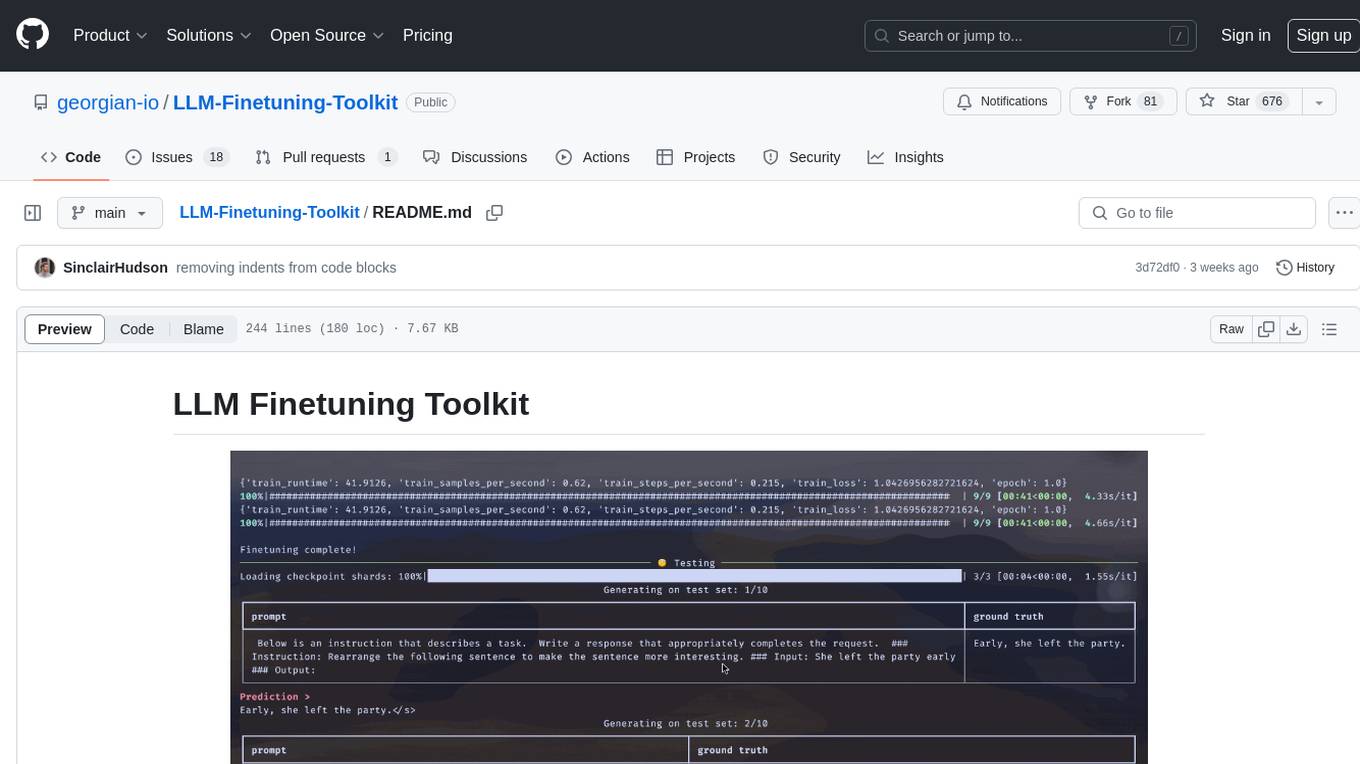This screenshot has width=1360, height=764.
Task: Switch to the Issues tab
Action: pos(177,157)
